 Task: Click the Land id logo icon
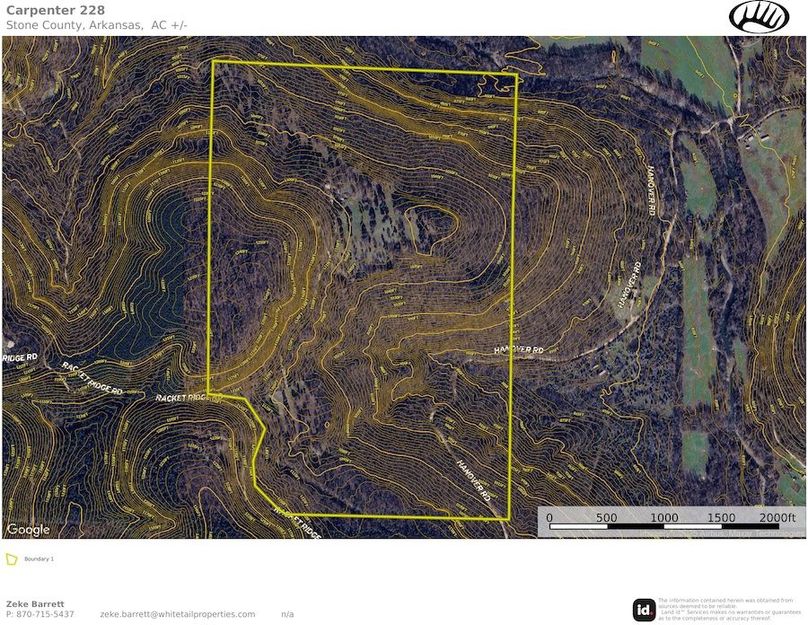click(x=644, y=610)
